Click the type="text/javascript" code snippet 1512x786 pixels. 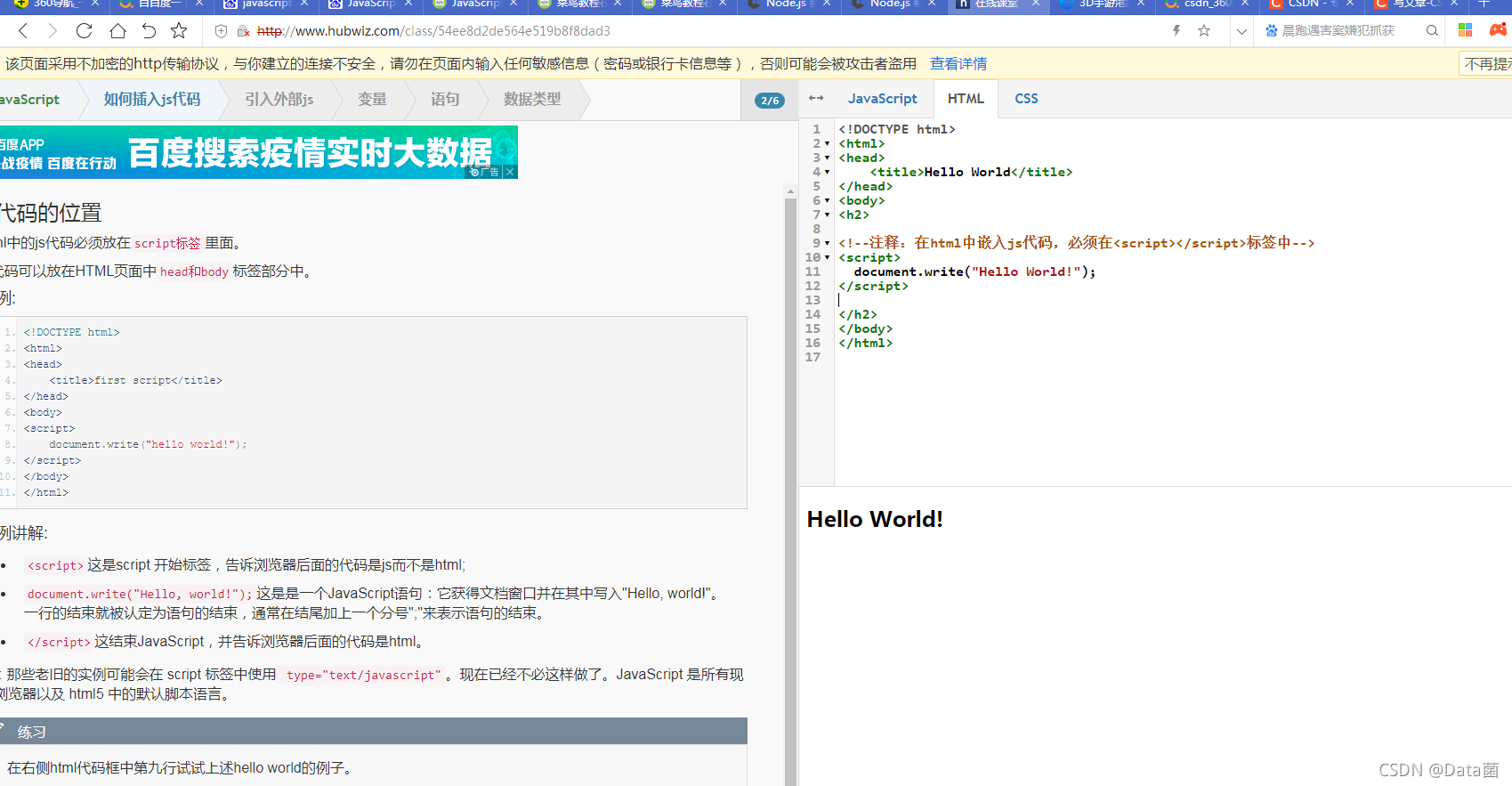click(363, 675)
